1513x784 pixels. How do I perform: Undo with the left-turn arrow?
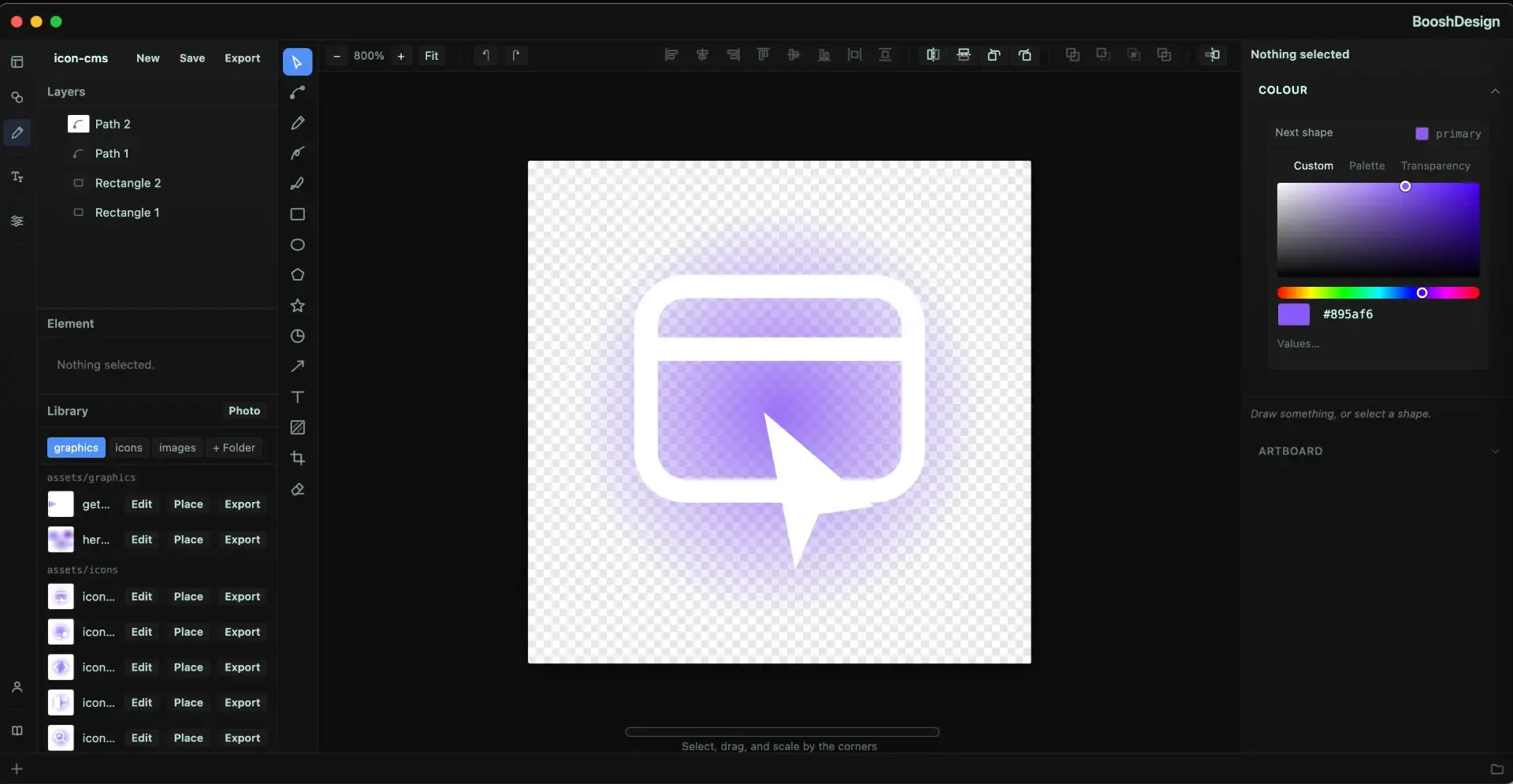pos(486,55)
